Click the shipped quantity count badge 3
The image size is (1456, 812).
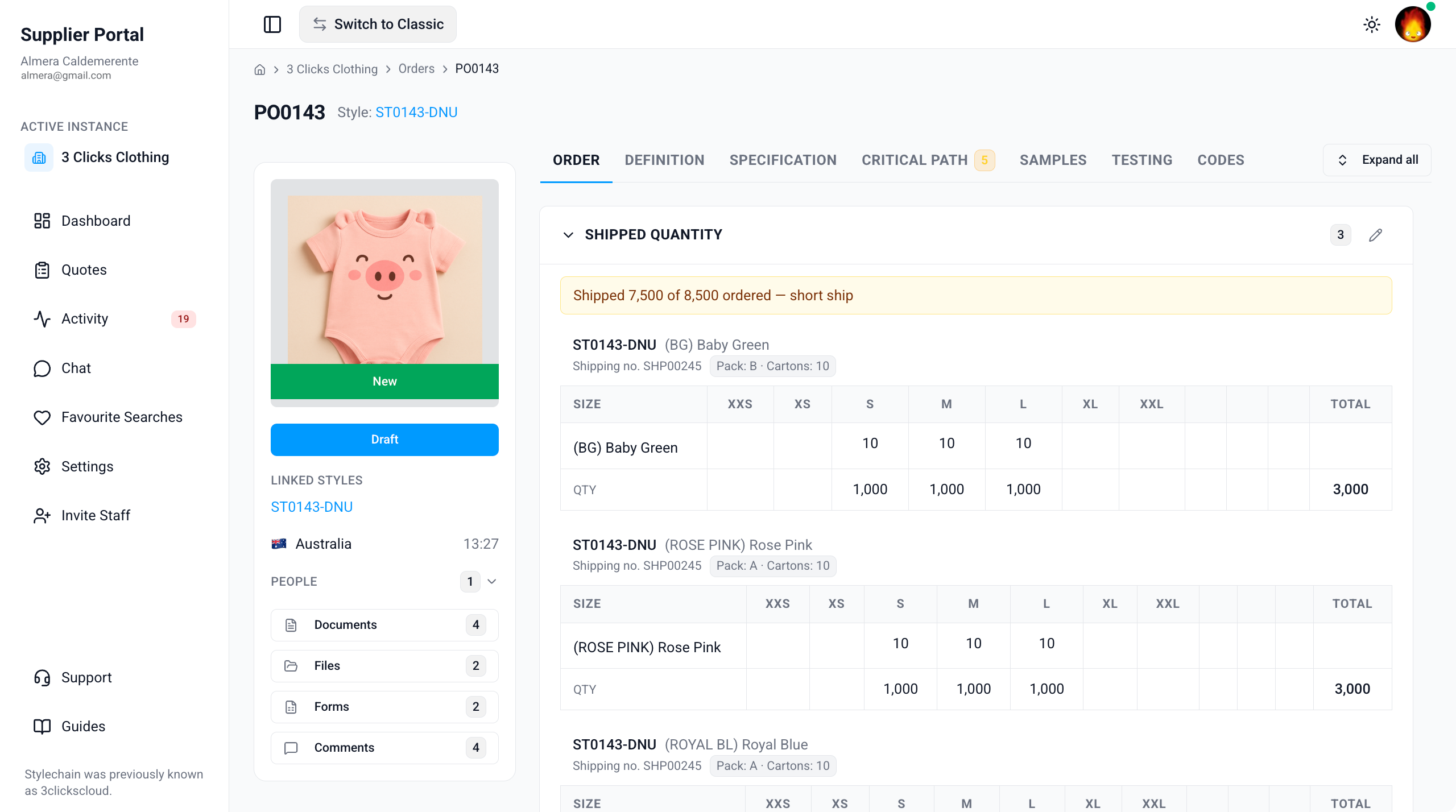point(1341,235)
